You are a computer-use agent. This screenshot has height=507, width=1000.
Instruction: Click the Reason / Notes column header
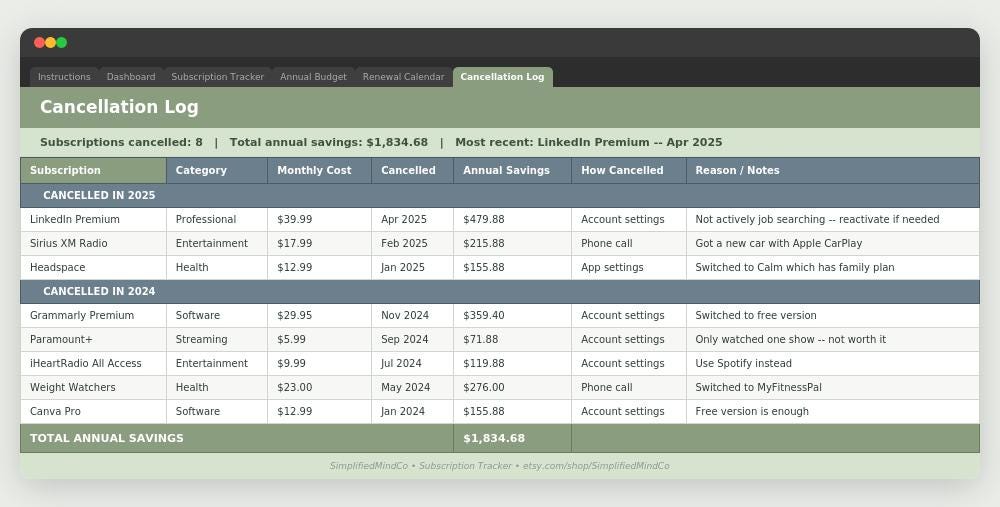(833, 170)
